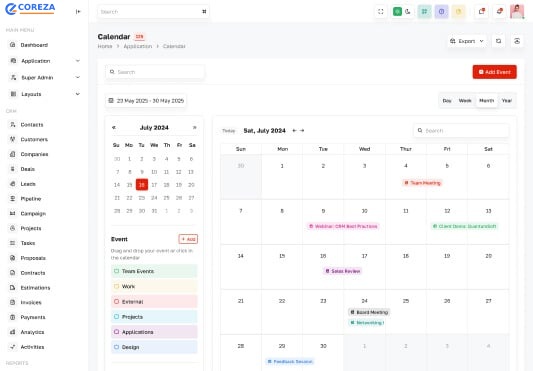Go to previous month in mini calendar

114,128
